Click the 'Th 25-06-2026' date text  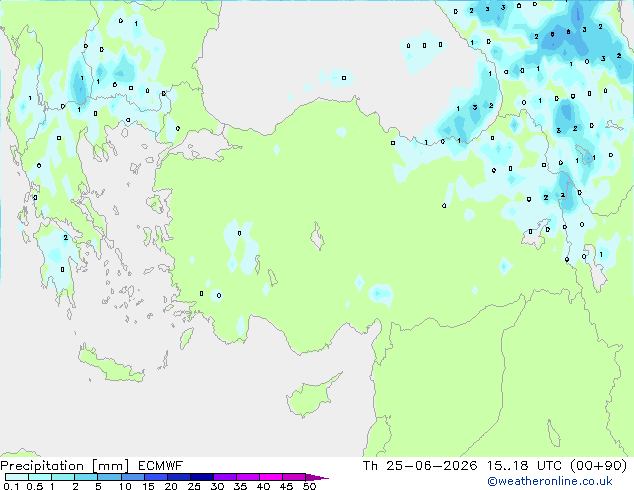(x=420, y=466)
